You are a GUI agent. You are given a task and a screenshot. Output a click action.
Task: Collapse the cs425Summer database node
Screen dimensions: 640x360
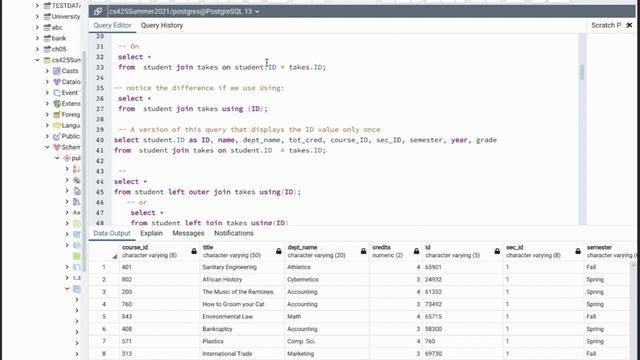[37, 60]
